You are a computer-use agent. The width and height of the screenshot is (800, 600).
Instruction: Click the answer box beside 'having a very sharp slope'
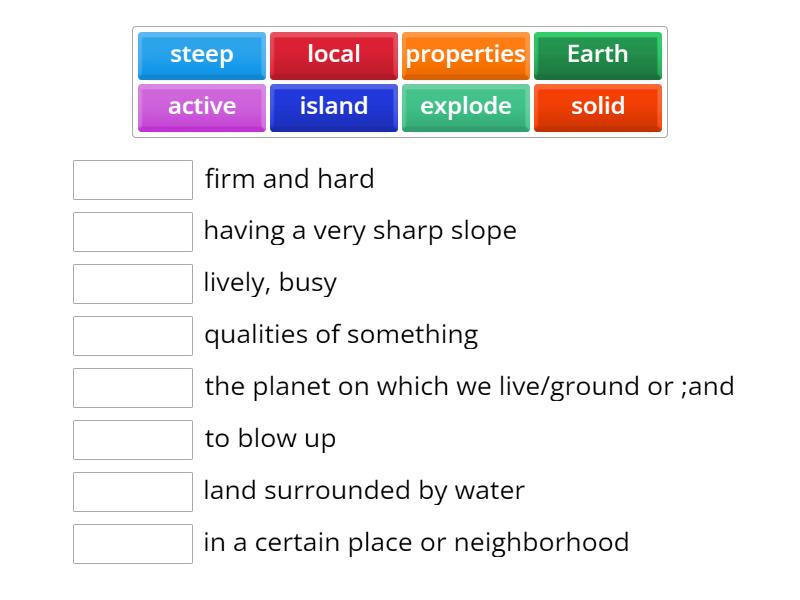pyautogui.click(x=132, y=231)
